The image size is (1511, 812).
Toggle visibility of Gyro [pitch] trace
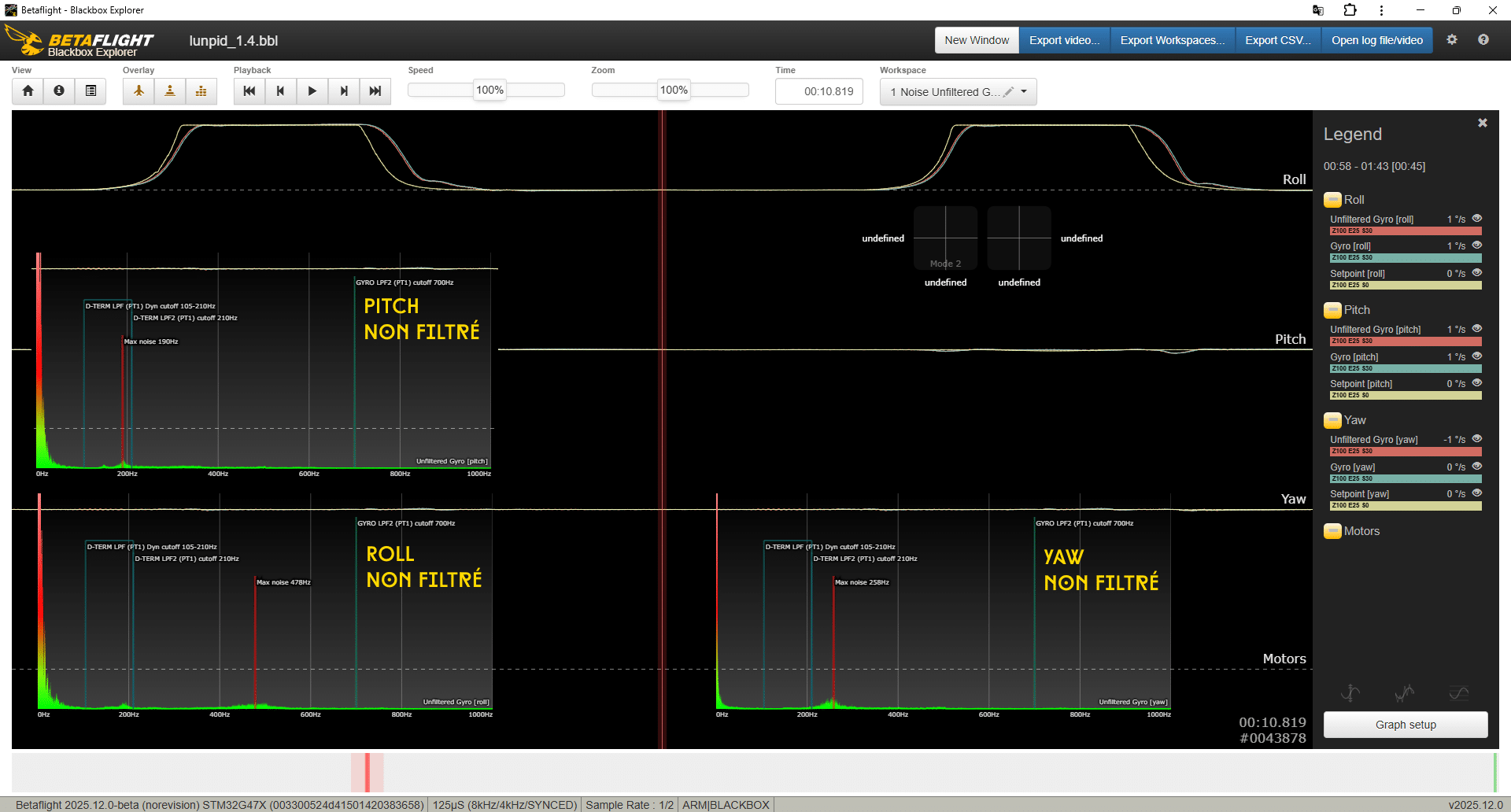(1477, 356)
